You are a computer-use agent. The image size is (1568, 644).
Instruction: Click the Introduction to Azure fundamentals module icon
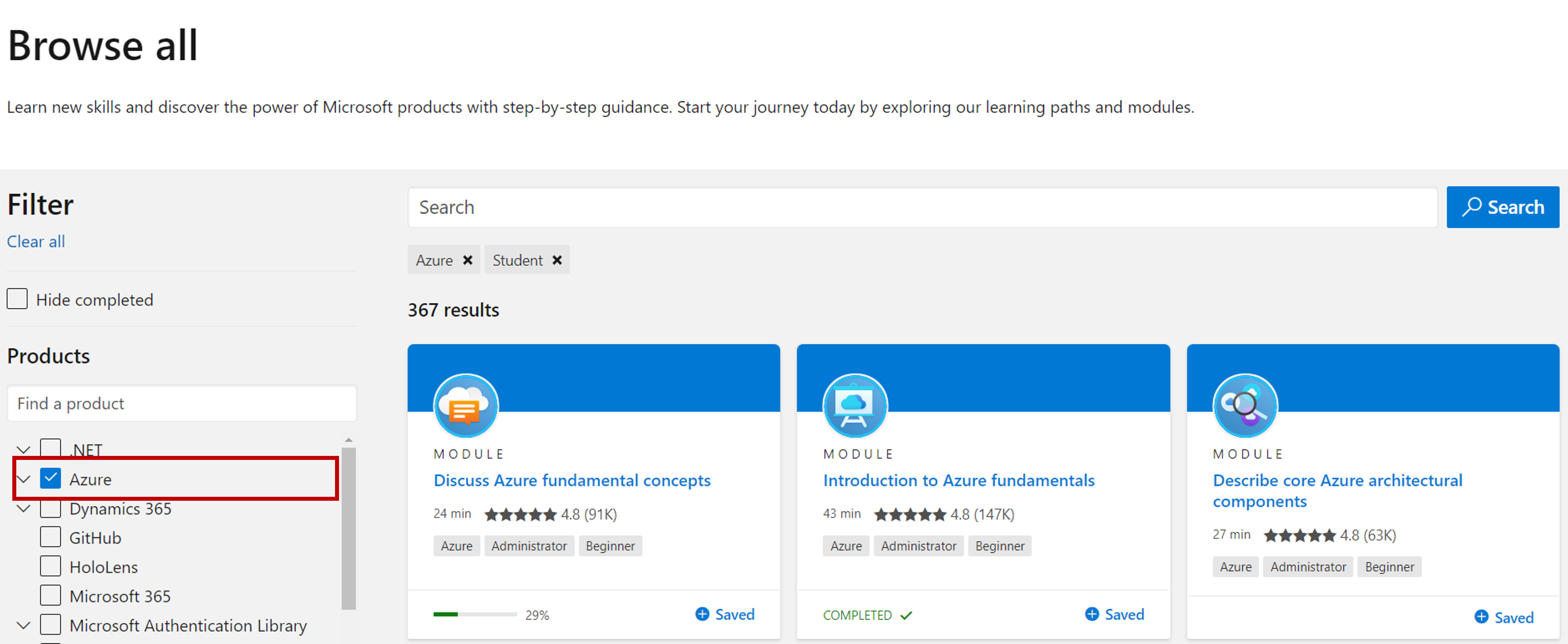tap(855, 406)
